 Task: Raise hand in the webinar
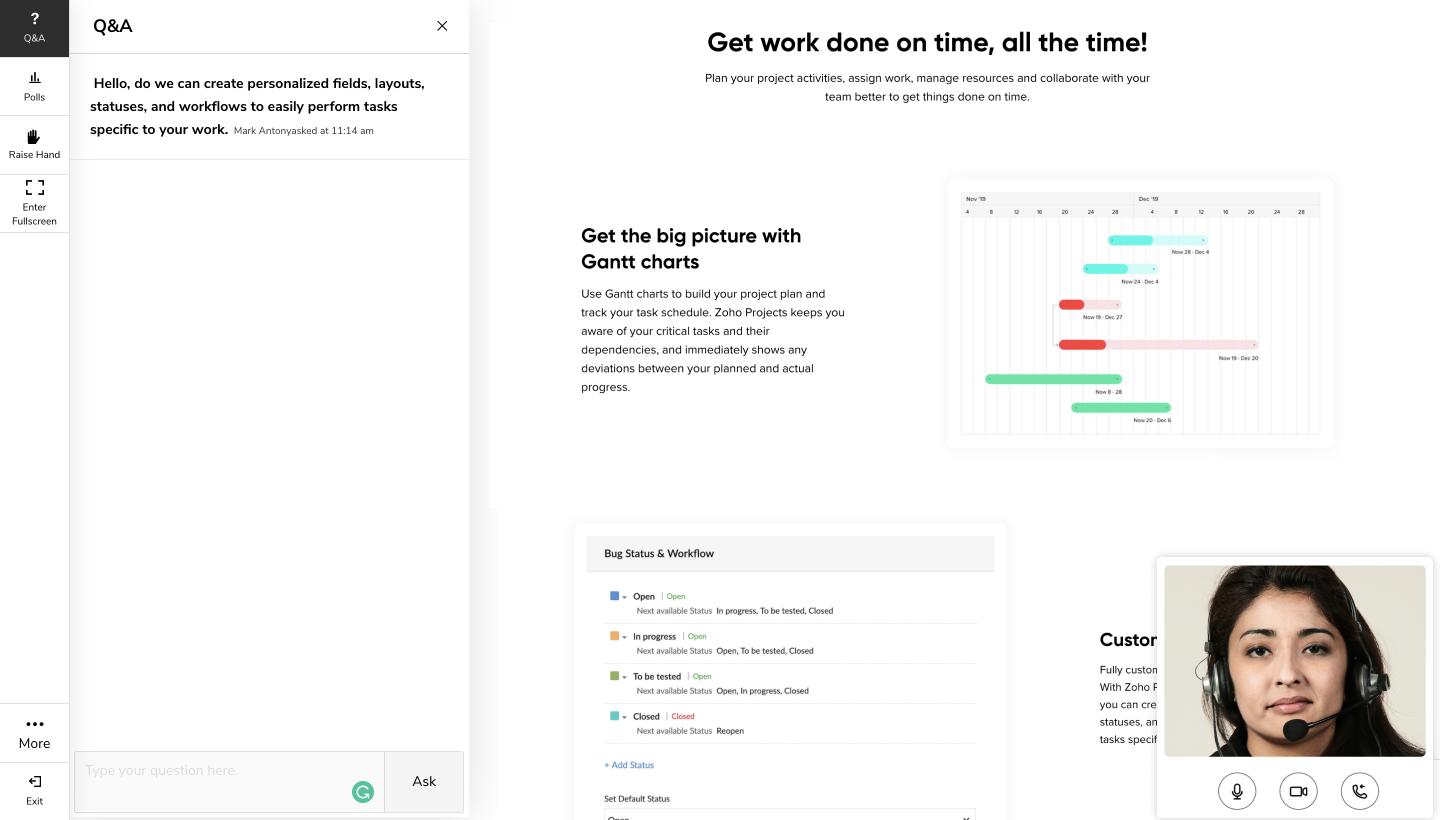coord(34,144)
